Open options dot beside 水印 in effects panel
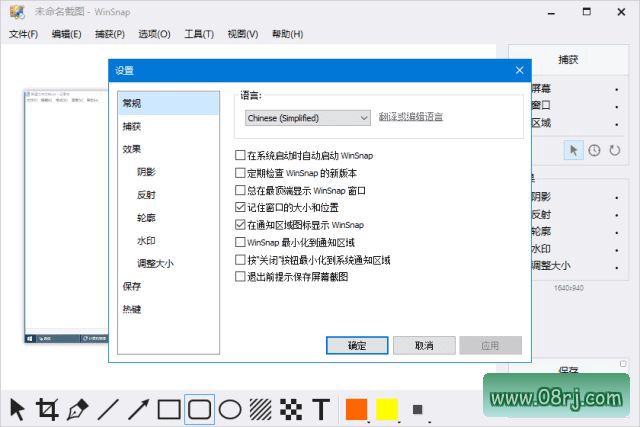This screenshot has width=640, height=427. [617, 250]
